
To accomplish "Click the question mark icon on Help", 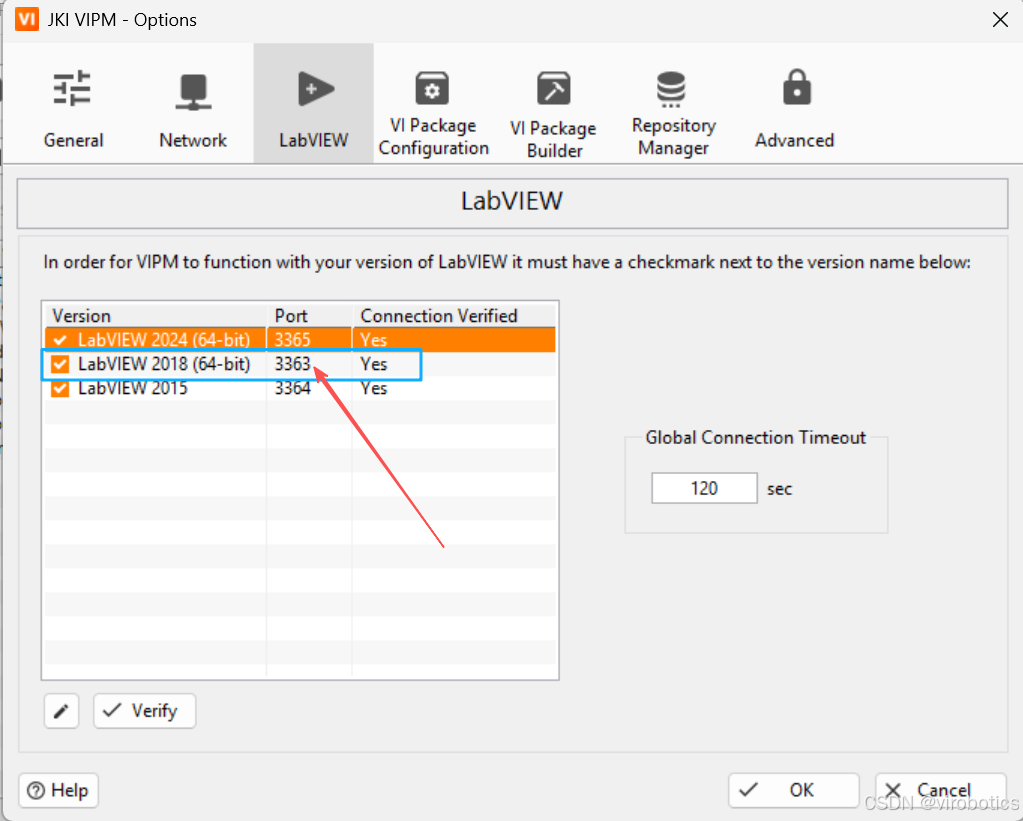I will tap(37, 790).
